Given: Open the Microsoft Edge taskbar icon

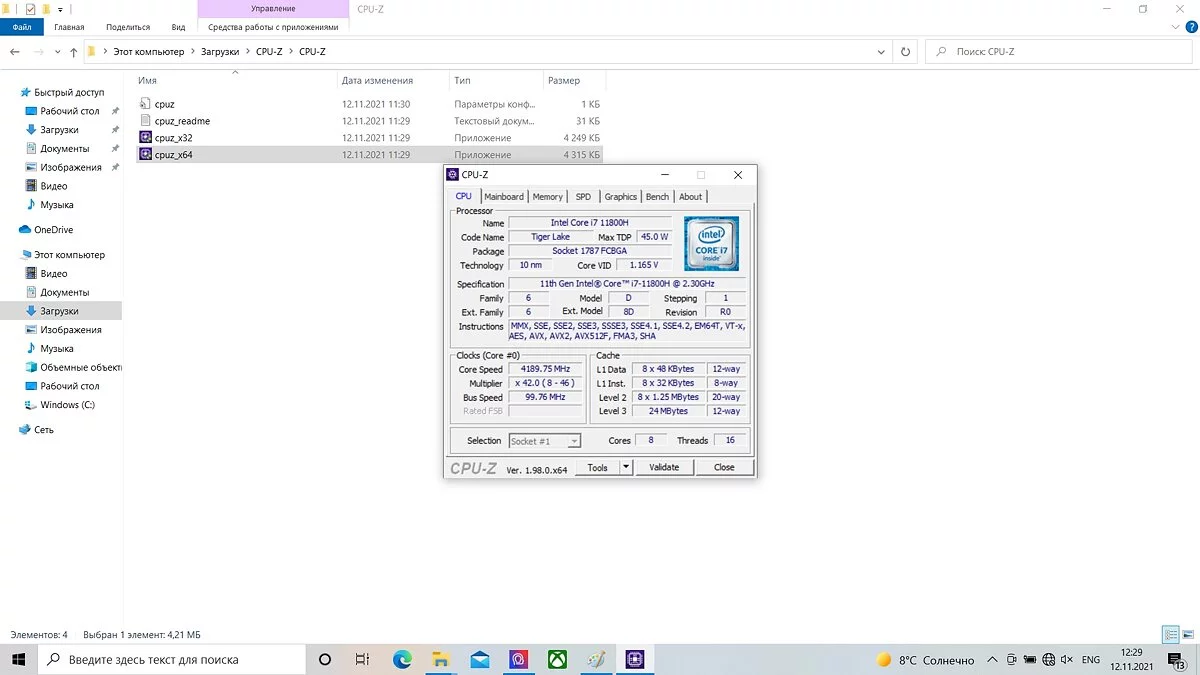Looking at the screenshot, I should click(402, 660).
